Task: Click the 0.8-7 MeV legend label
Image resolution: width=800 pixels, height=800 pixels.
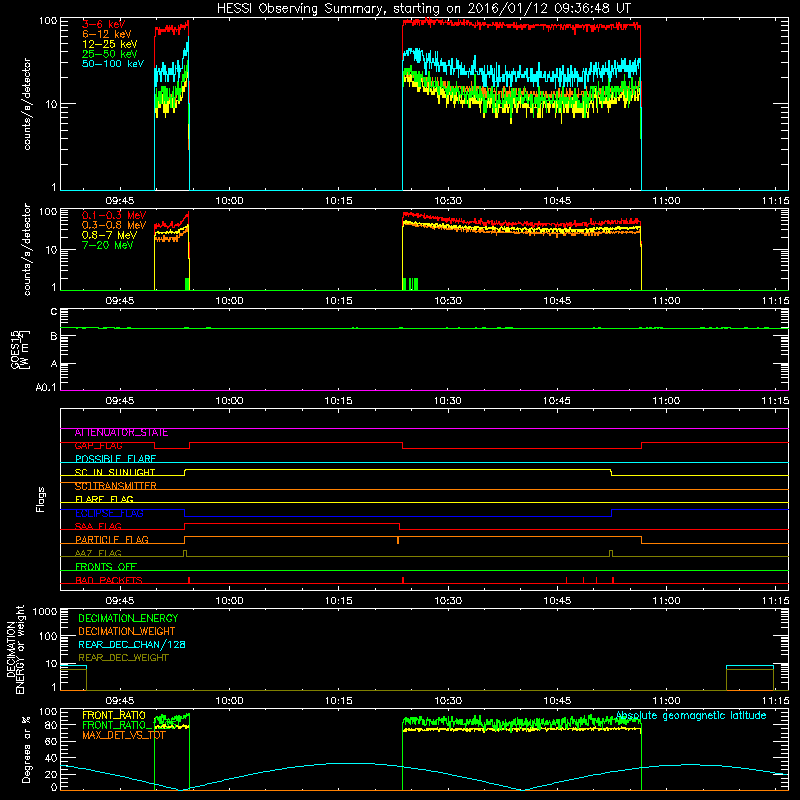Action: [109, 235]
